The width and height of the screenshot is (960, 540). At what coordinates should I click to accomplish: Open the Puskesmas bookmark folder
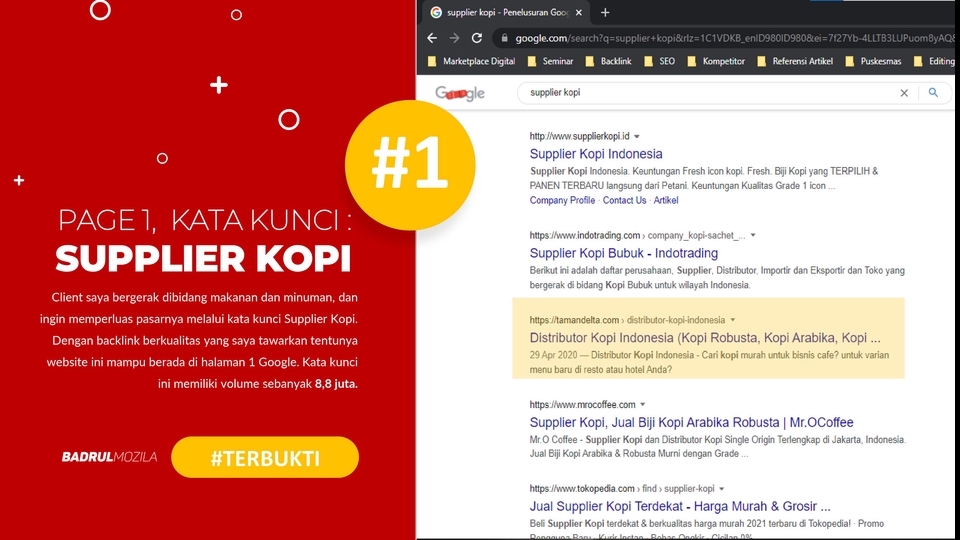[x=874, y=61]
